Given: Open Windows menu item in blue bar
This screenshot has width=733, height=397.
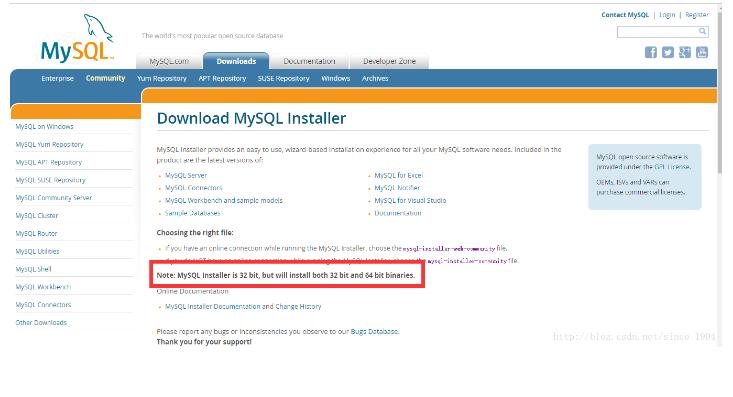Looking at the screenshot, I should (x=336, y=79).
